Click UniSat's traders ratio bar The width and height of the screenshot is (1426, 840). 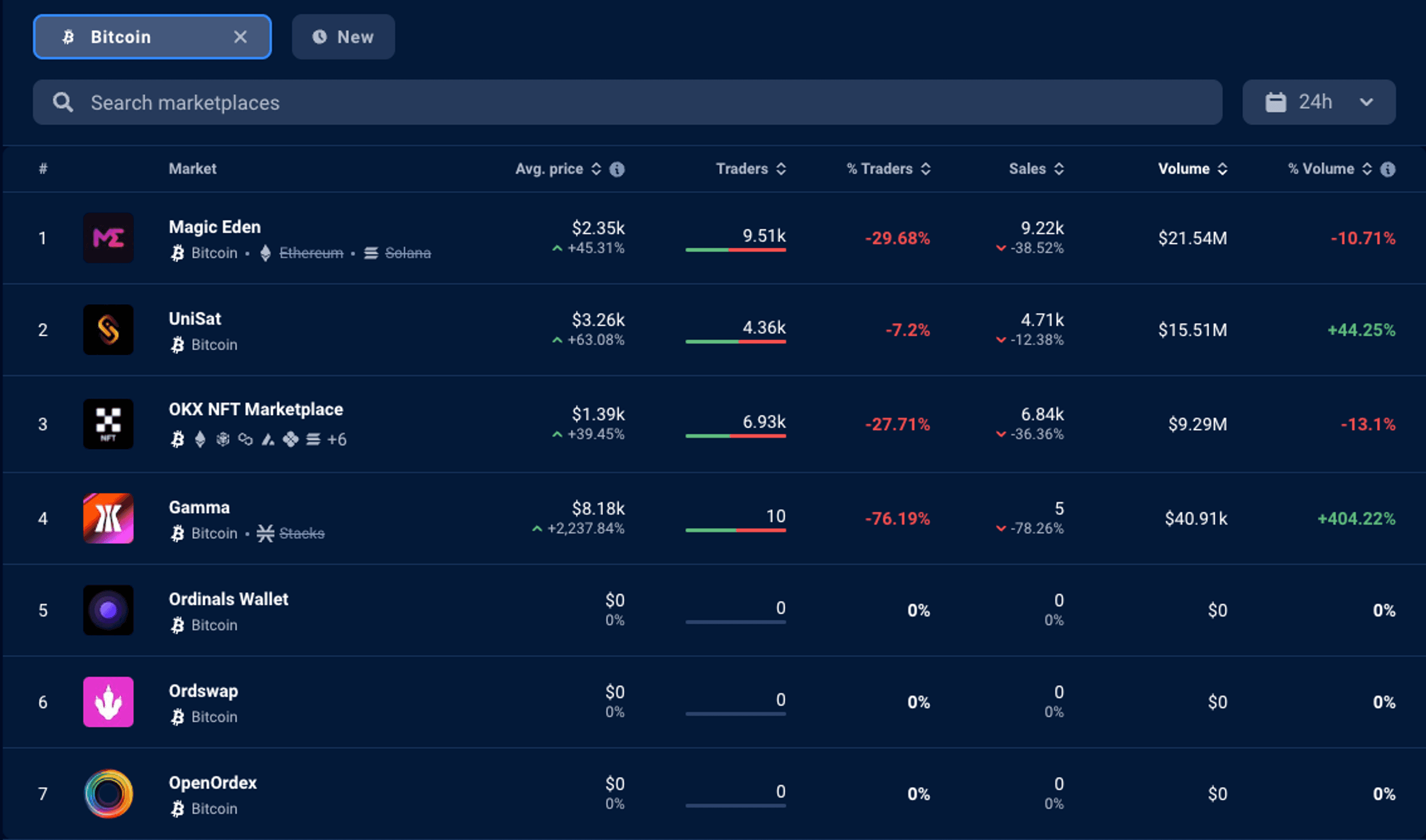[x=736, y=341]
